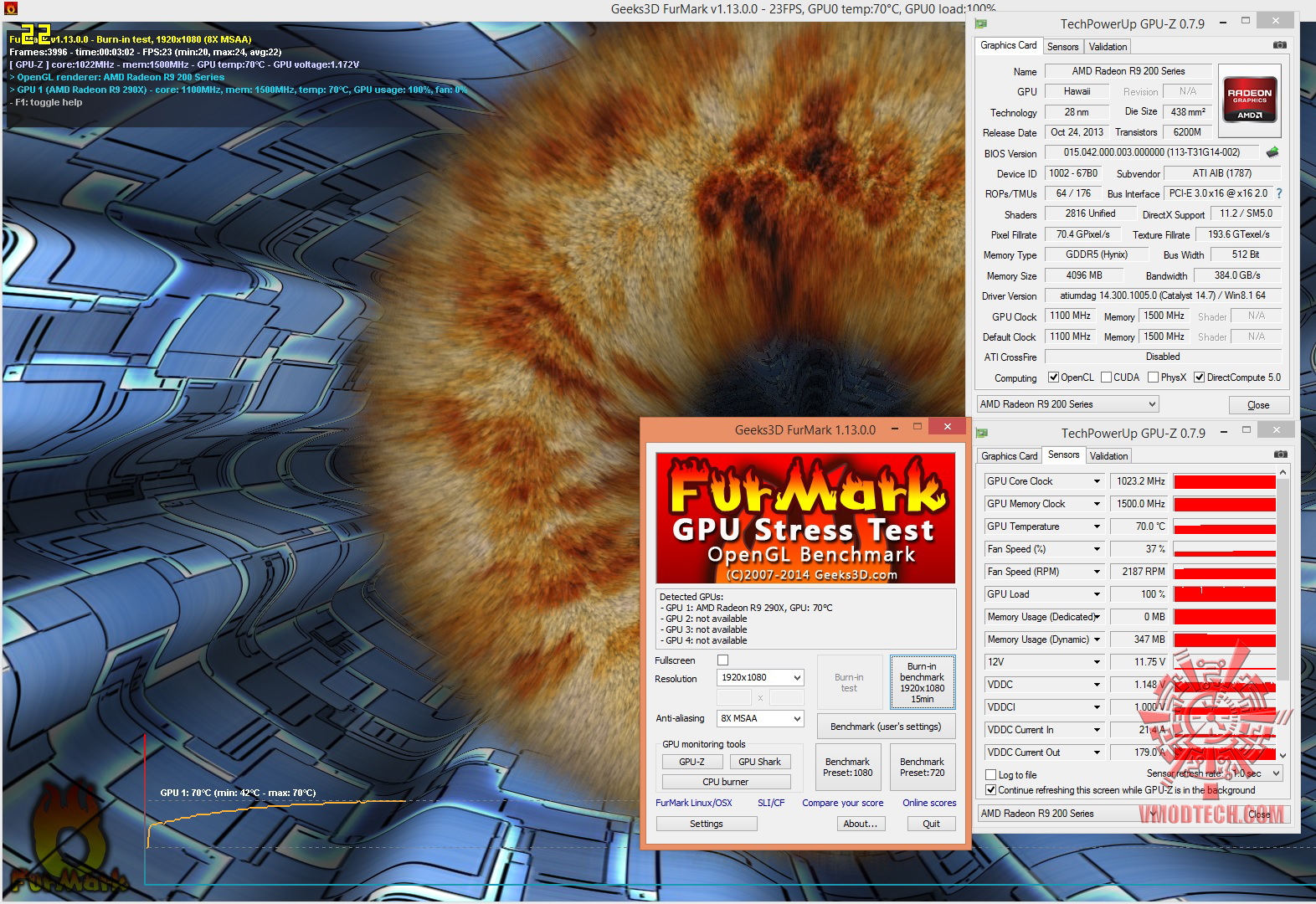Toggle Continue refreshing while in background
The height and width of the screenshot is (904, 1316).
pyautogui.click(x=991, y=790)
